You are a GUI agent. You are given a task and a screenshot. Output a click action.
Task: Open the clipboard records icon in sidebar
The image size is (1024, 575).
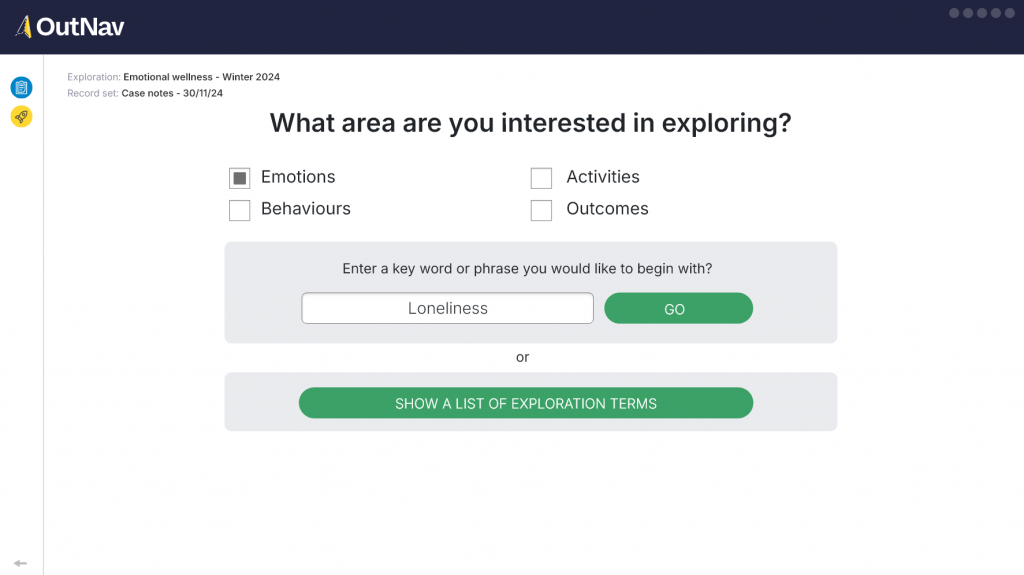(x=21, y=87)
